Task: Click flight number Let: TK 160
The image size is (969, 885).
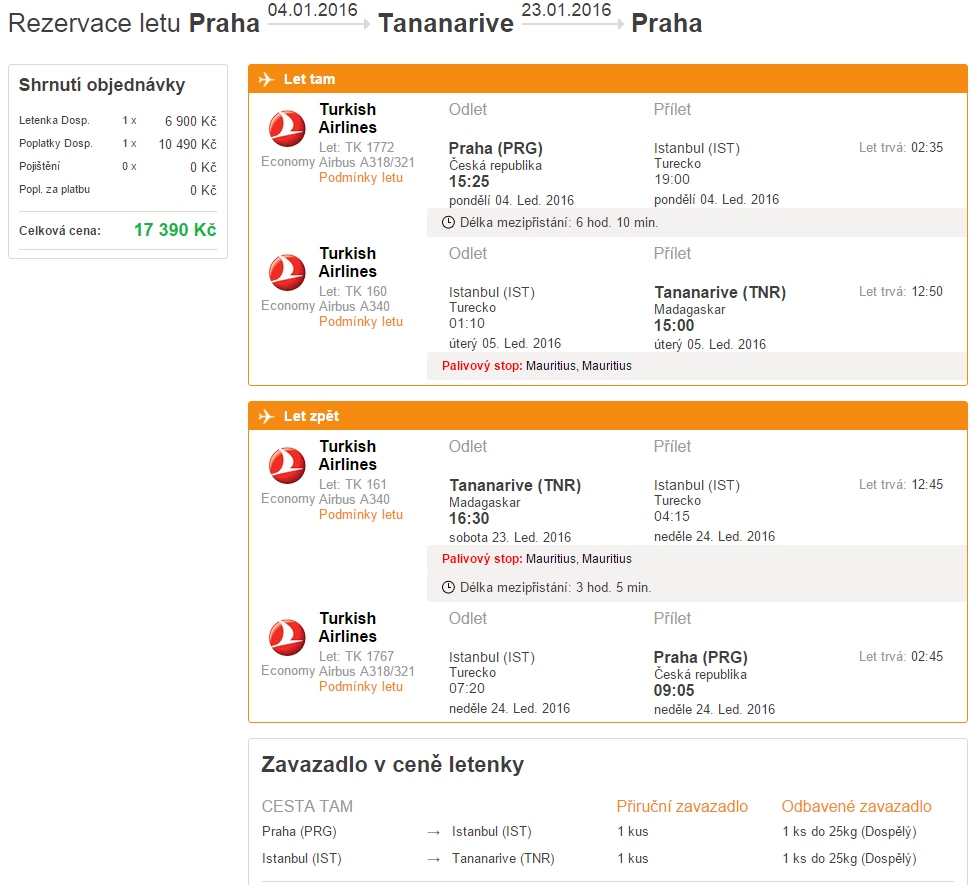Action: [x=353, y=291]
